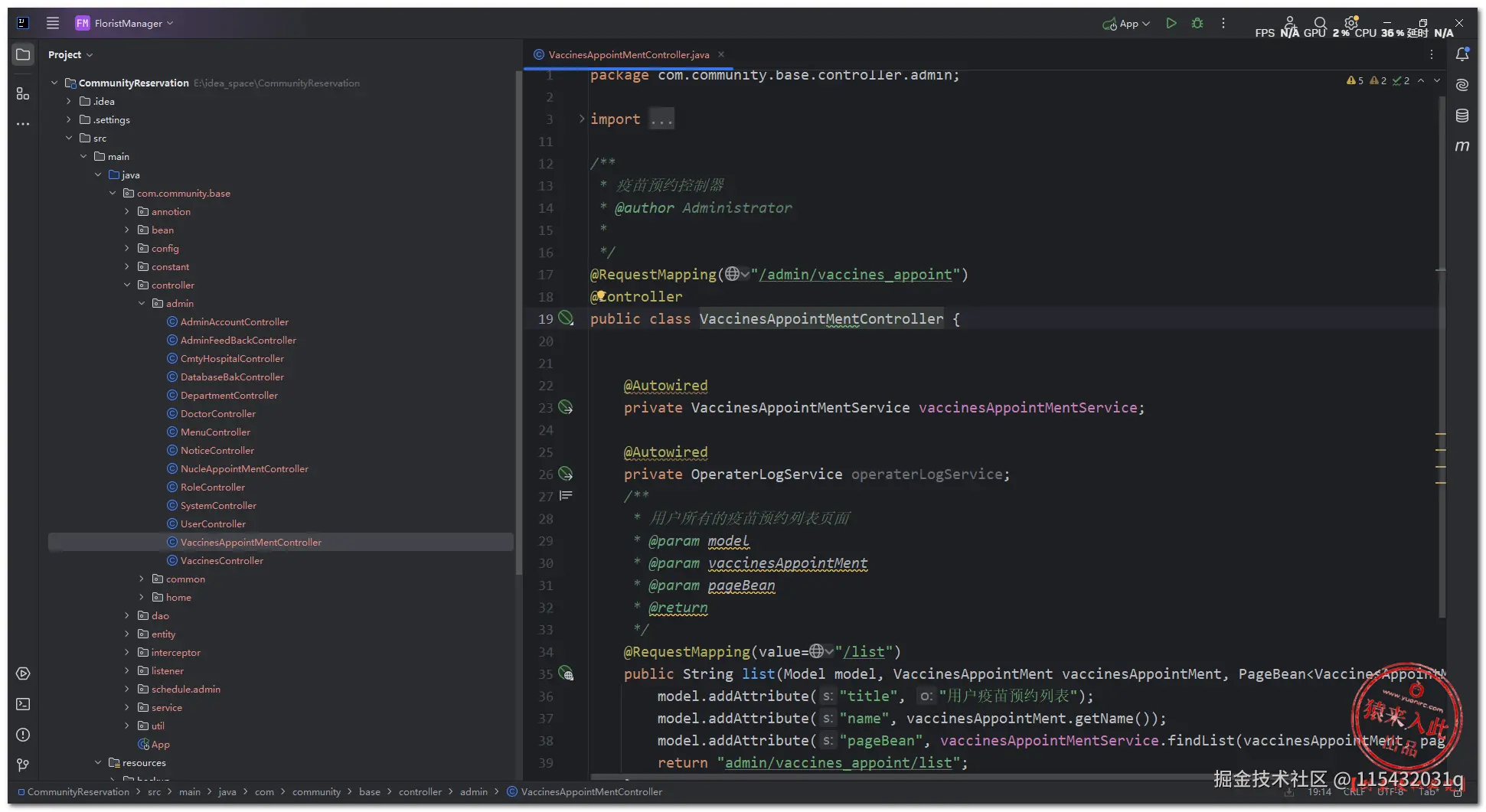Open the Problems tool window
The image size is (1486, 812).
coord(23,735)
